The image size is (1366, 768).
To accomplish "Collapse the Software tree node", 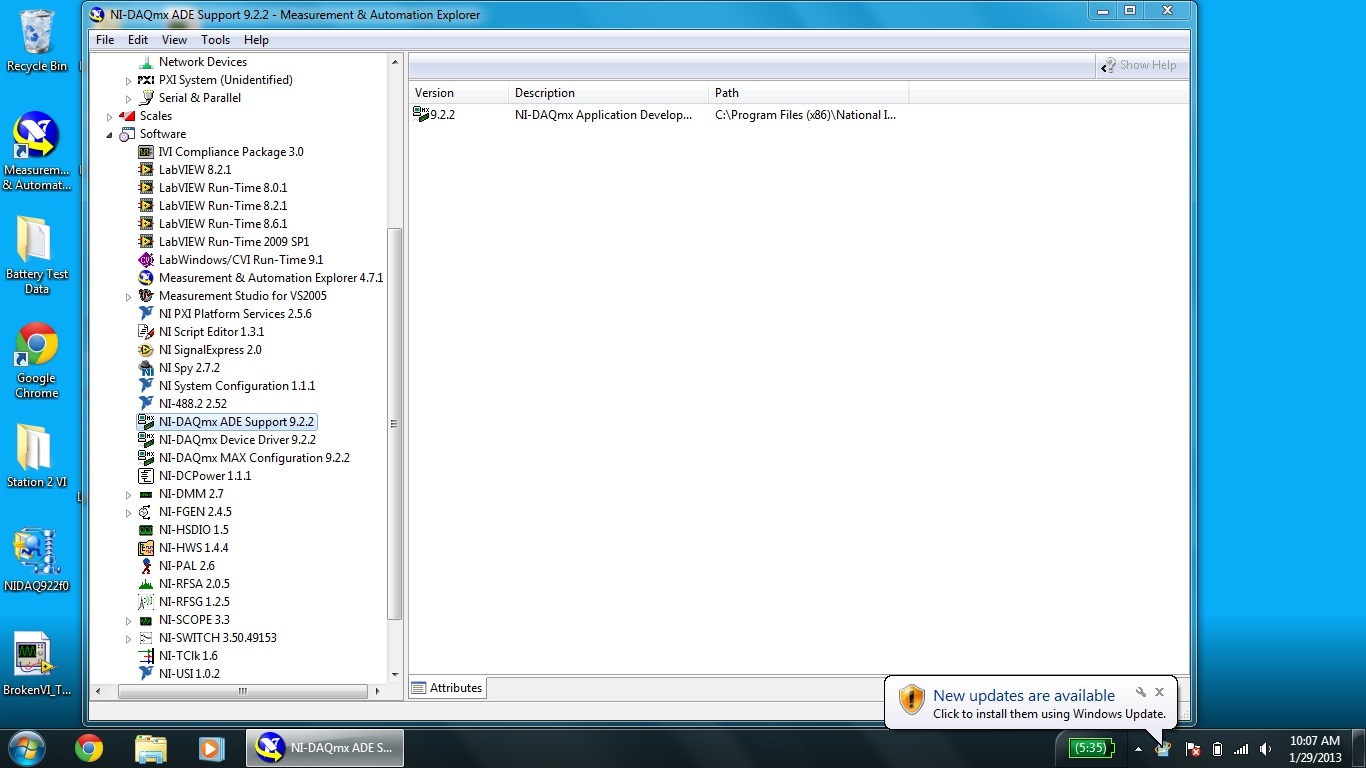I will point(109,134).
